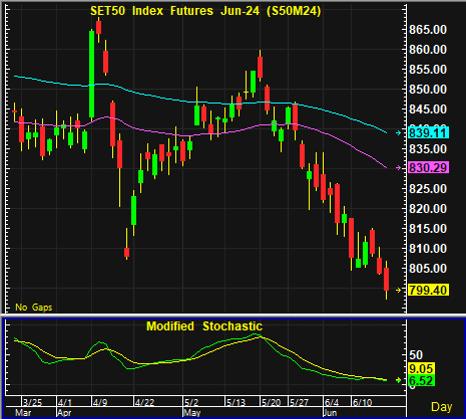The image size is (466, 419).
Task: Click the 5/20 date on the time axis
Action: [272, 402]
